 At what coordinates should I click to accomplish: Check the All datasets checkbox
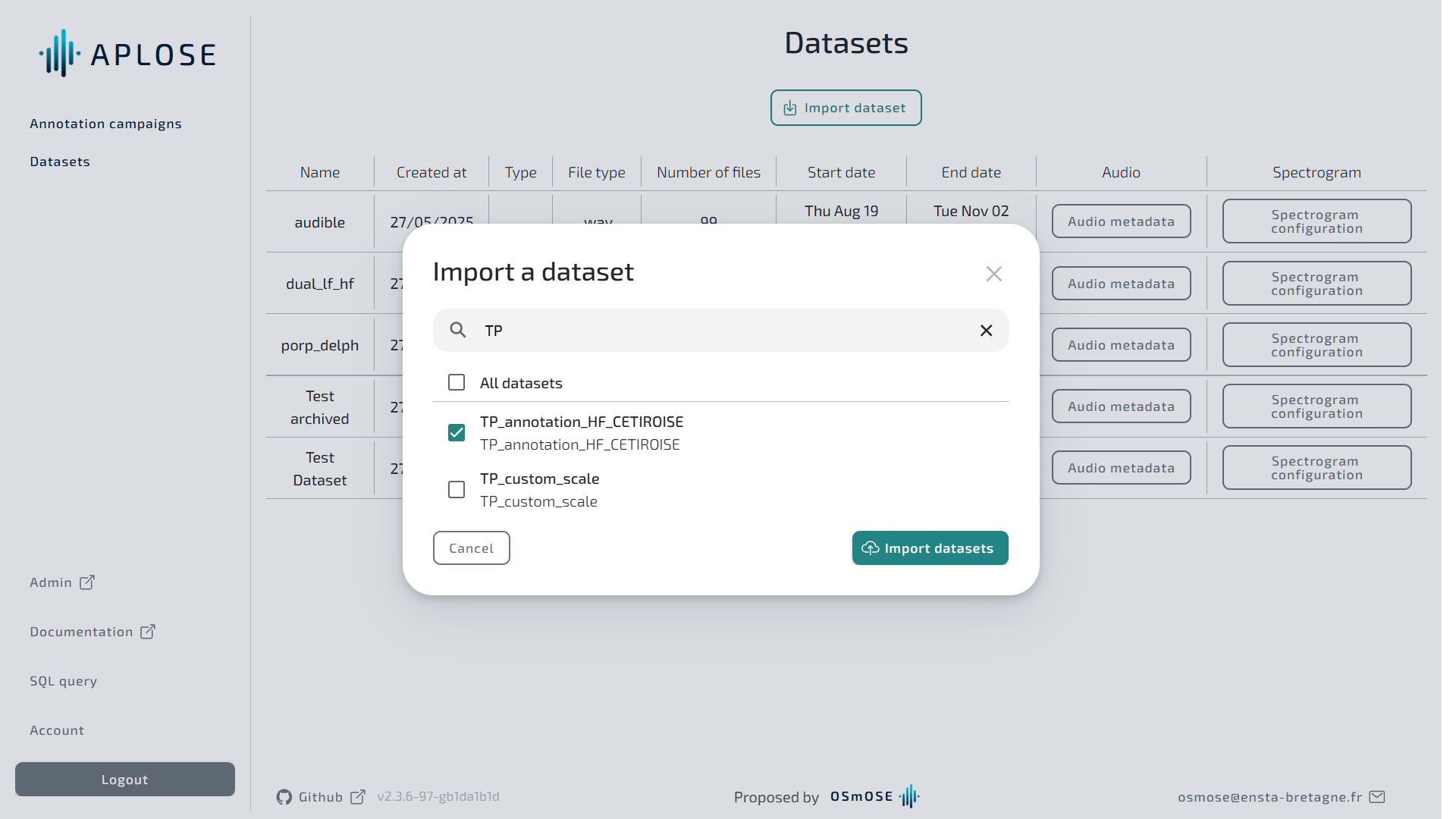457,383
